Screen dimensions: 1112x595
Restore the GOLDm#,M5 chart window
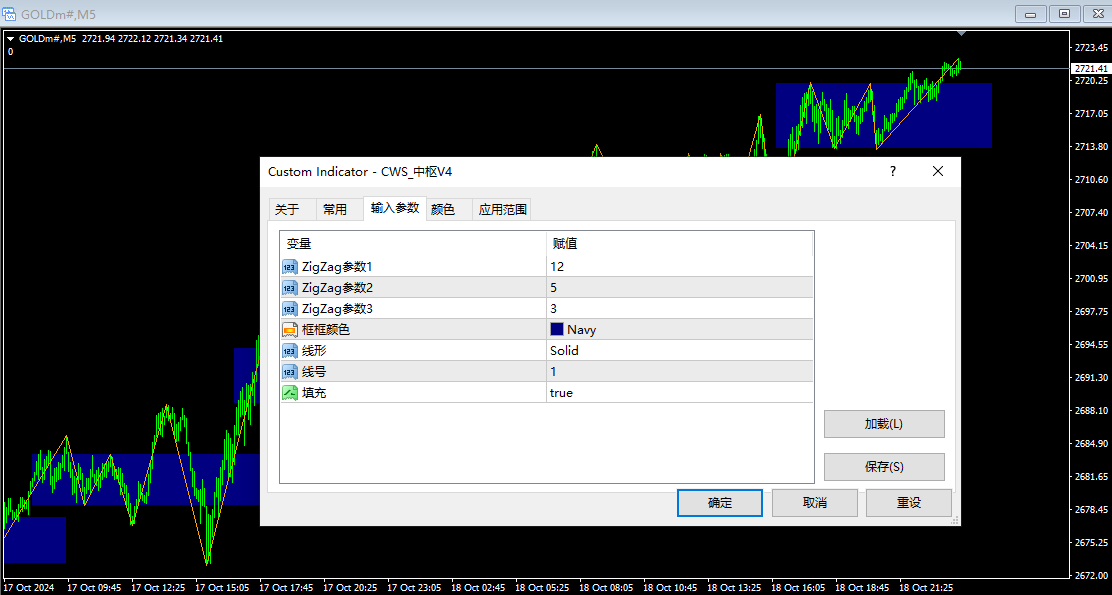[1064, 13]
